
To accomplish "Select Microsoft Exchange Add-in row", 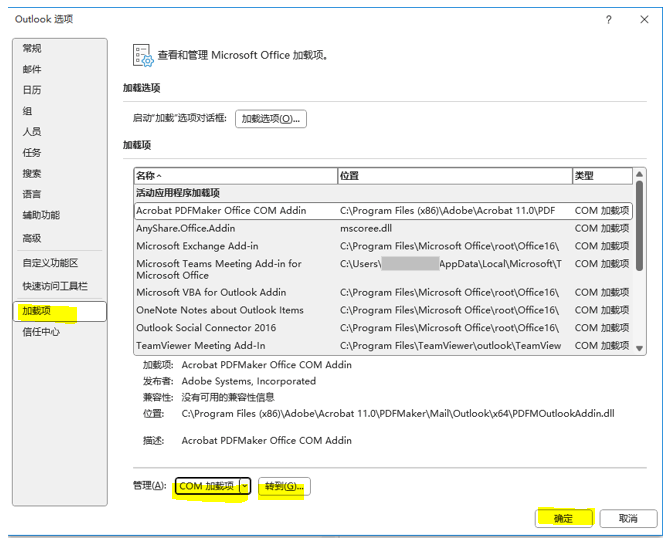I will [383, 246].
